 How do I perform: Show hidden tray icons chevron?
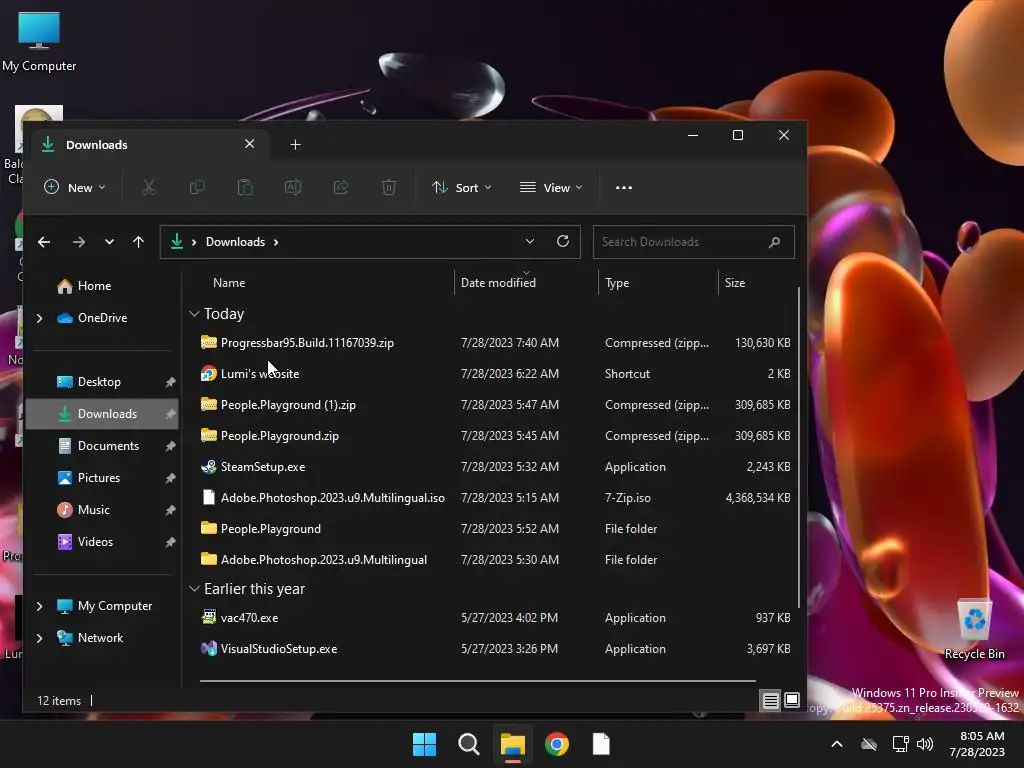point(837,744)
